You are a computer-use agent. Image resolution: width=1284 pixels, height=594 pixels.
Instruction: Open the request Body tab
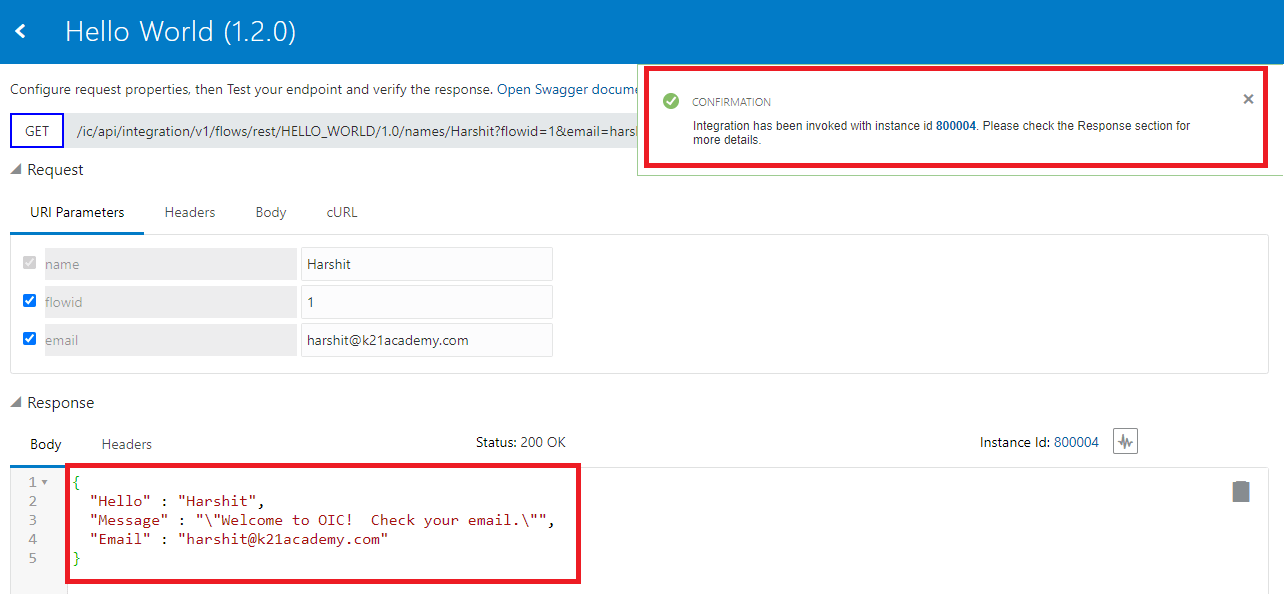271,213
